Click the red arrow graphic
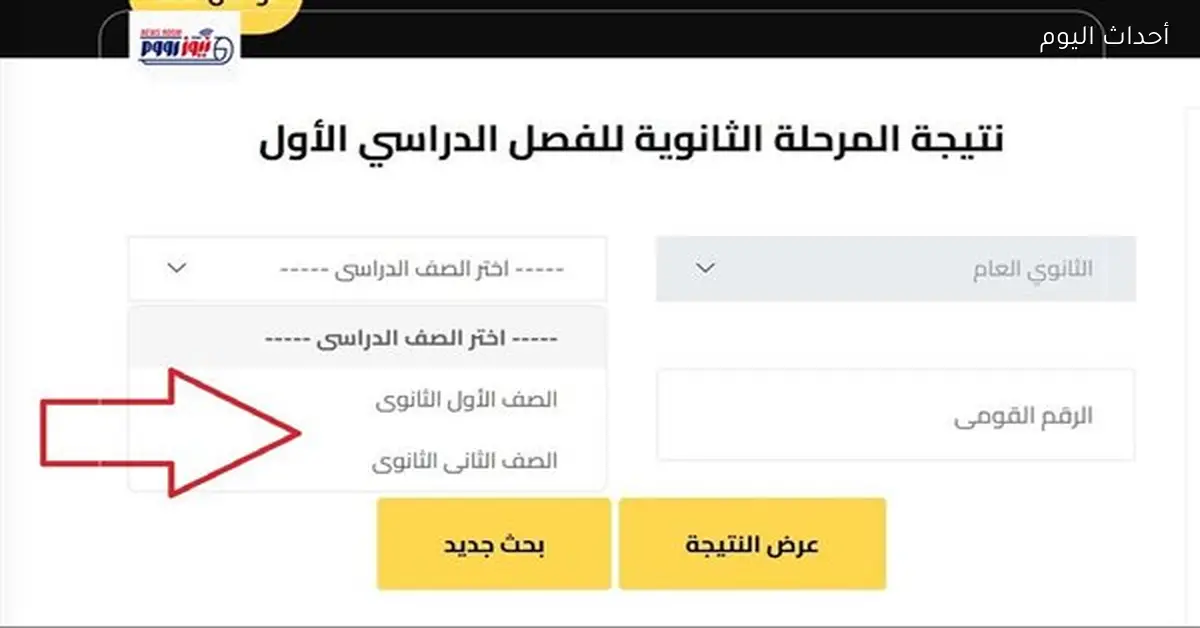Image resolution: width=1200 pixels, height=628 pixels. coord(170,430)
